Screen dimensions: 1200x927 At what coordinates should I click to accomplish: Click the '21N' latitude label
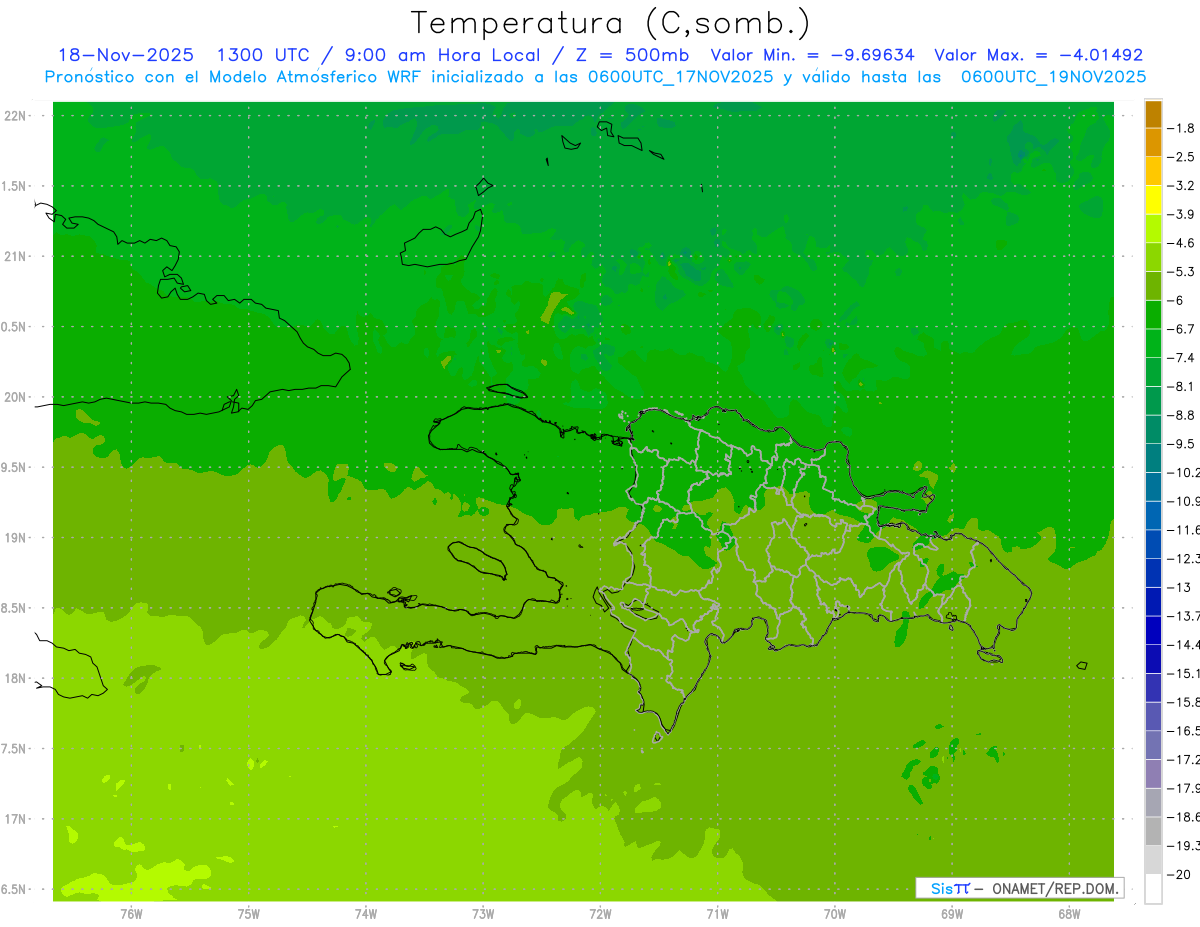[x=15, y=256]
